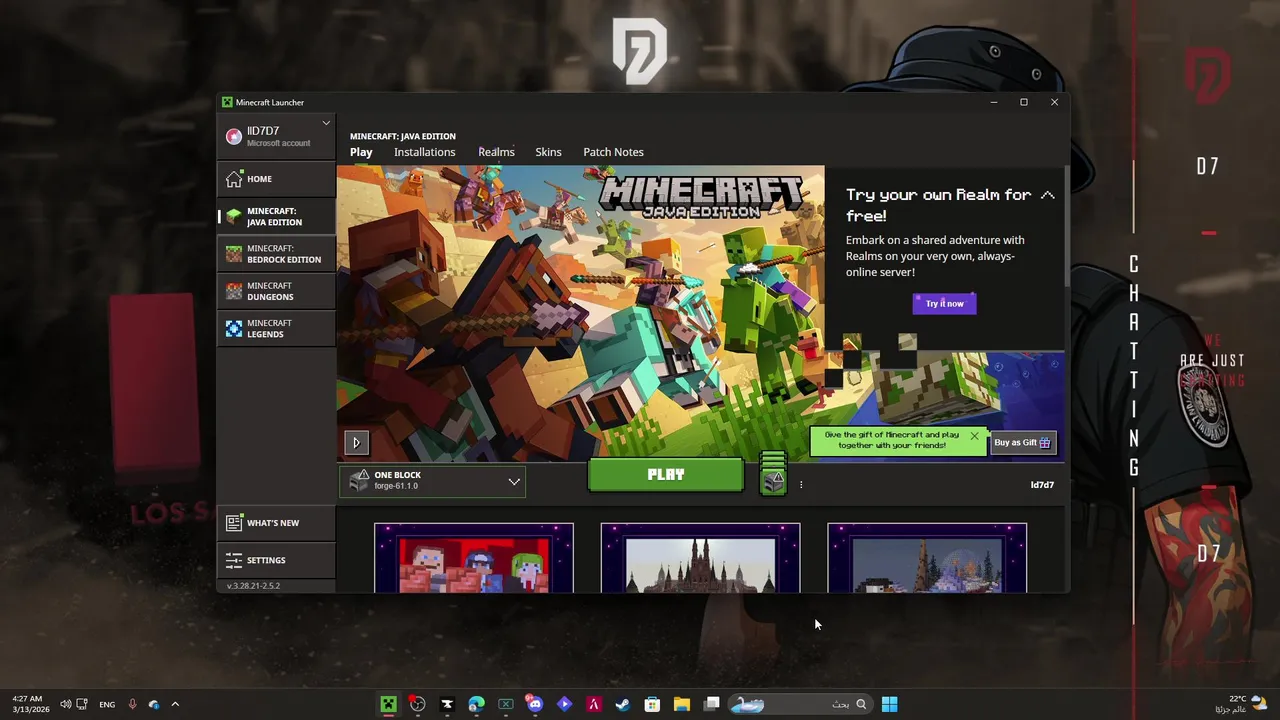Open What's New section
Viewport: 1280px width, 720px height.
(x=276, y=523)
